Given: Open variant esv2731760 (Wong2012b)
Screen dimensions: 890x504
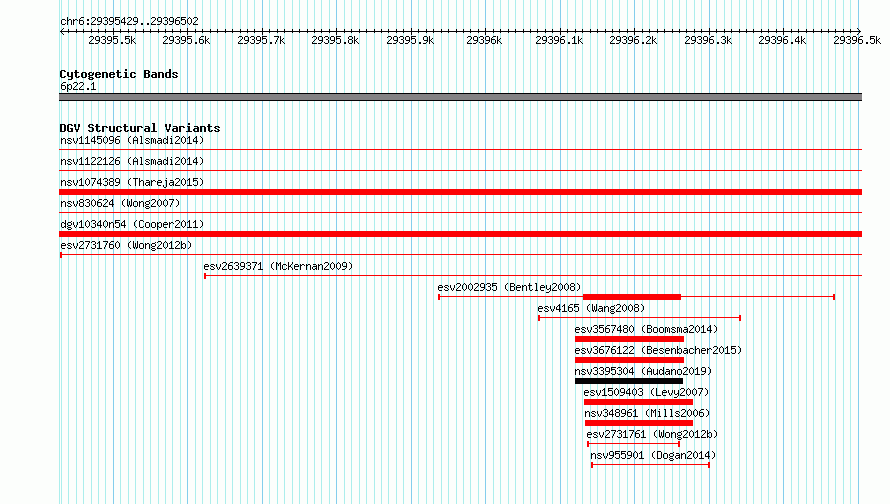Looking at the screenshot, I should pos(126,245).
